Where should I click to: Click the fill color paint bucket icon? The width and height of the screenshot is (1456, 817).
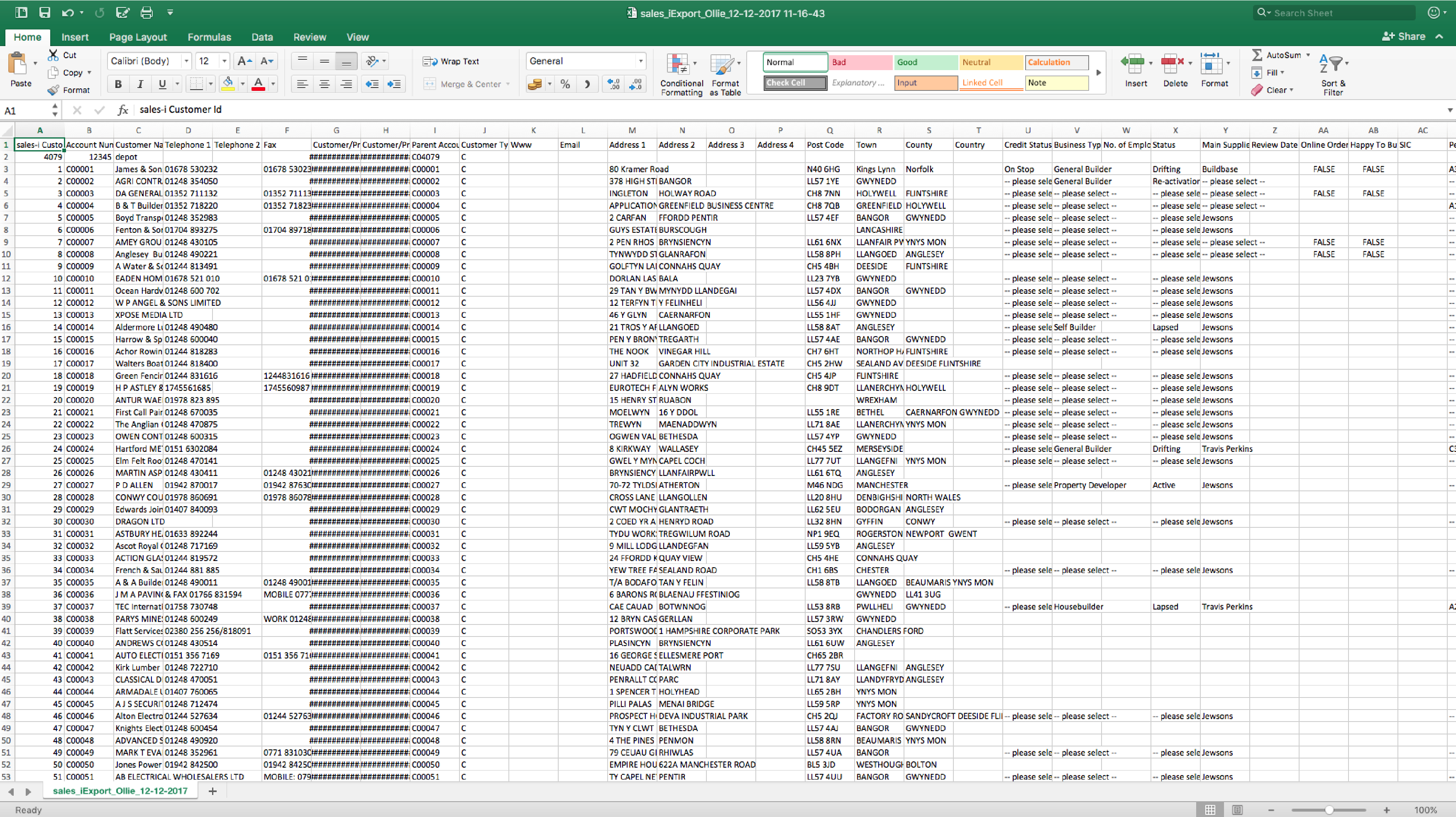pos(228,84)
